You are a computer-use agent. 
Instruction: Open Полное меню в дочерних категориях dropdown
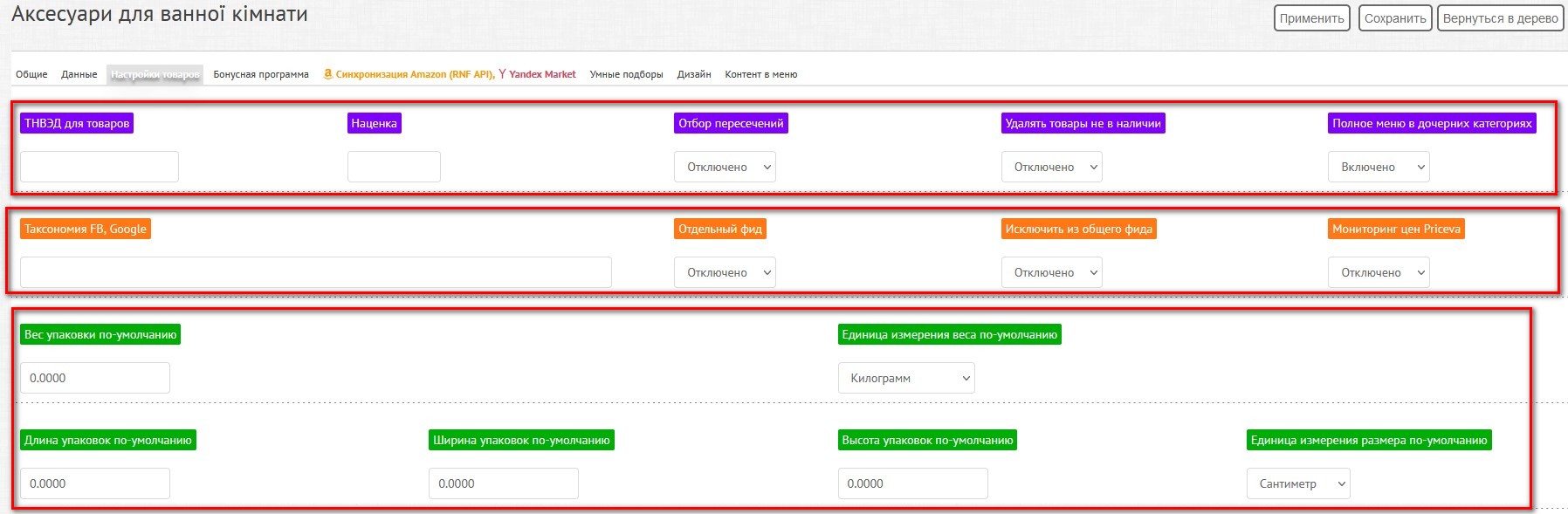1378,167
